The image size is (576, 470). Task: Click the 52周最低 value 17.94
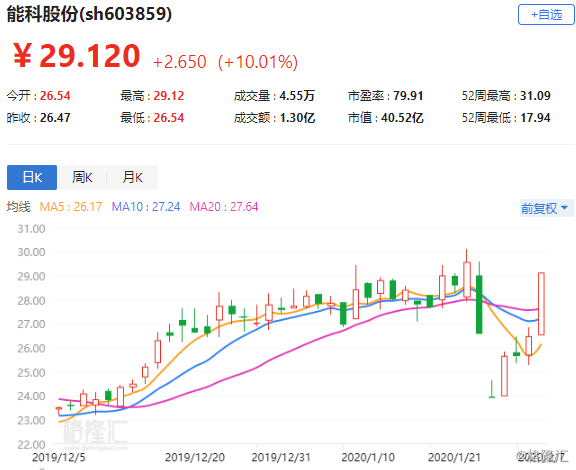pyautogui.click(x=535, y=118)
